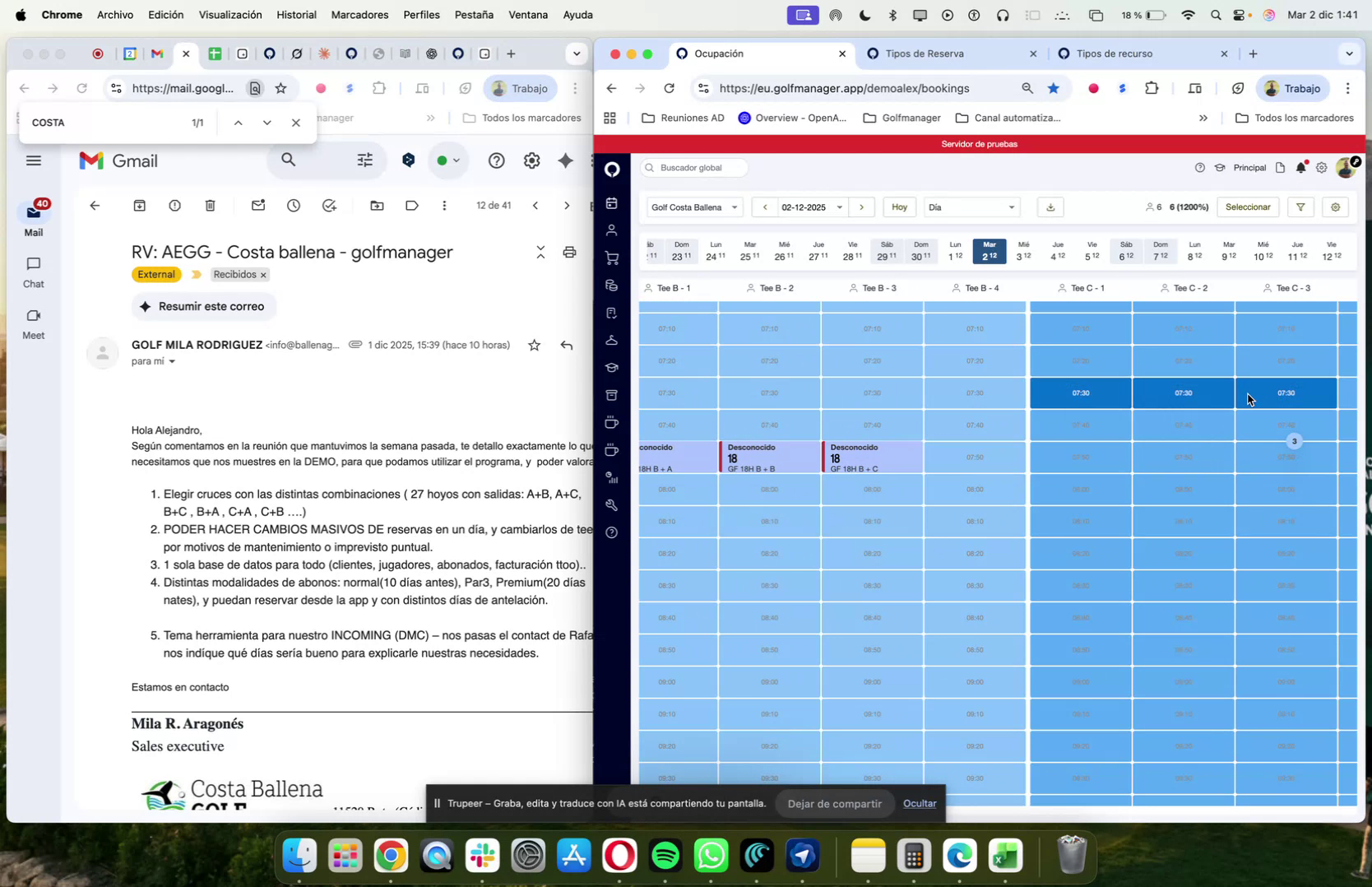Expand the Día view selector dropdown

click(971, 207)
